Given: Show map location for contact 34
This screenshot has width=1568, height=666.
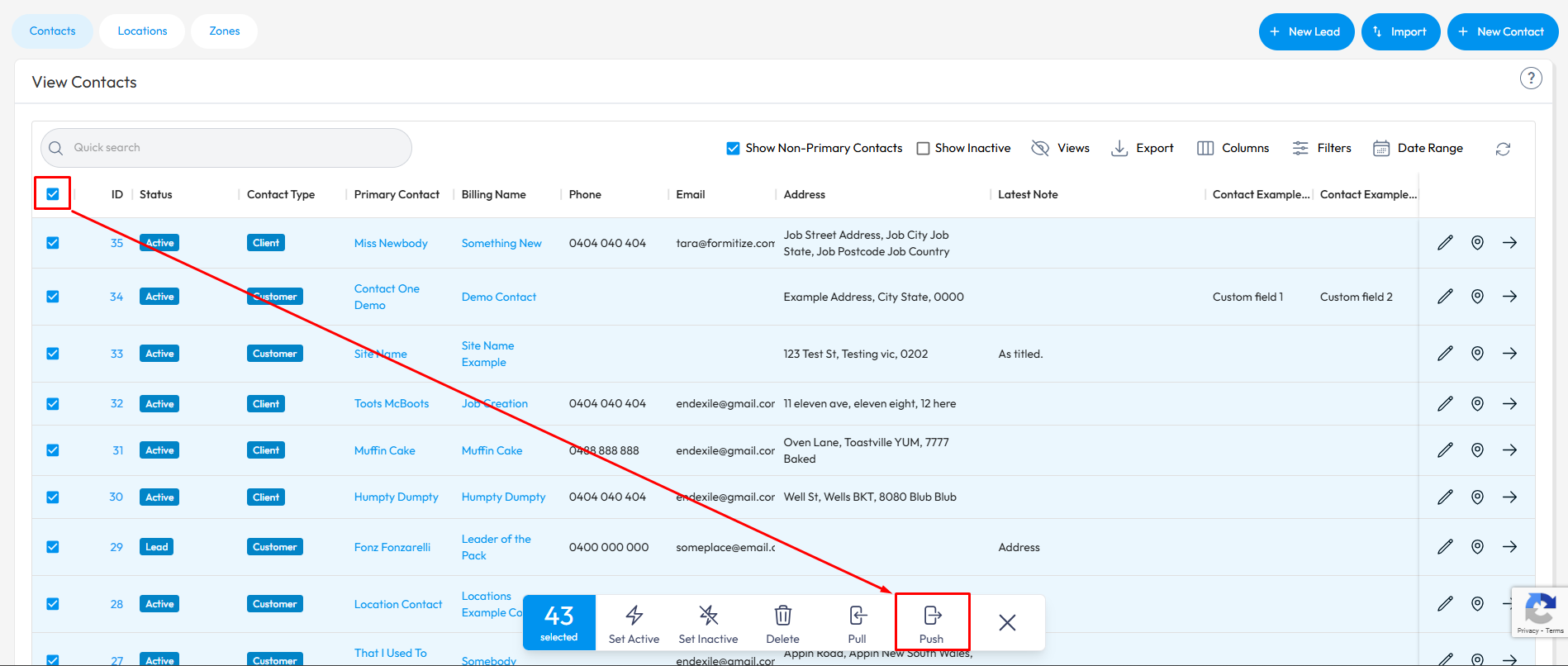Looking at the screenshot, I should pos(1477,297).
